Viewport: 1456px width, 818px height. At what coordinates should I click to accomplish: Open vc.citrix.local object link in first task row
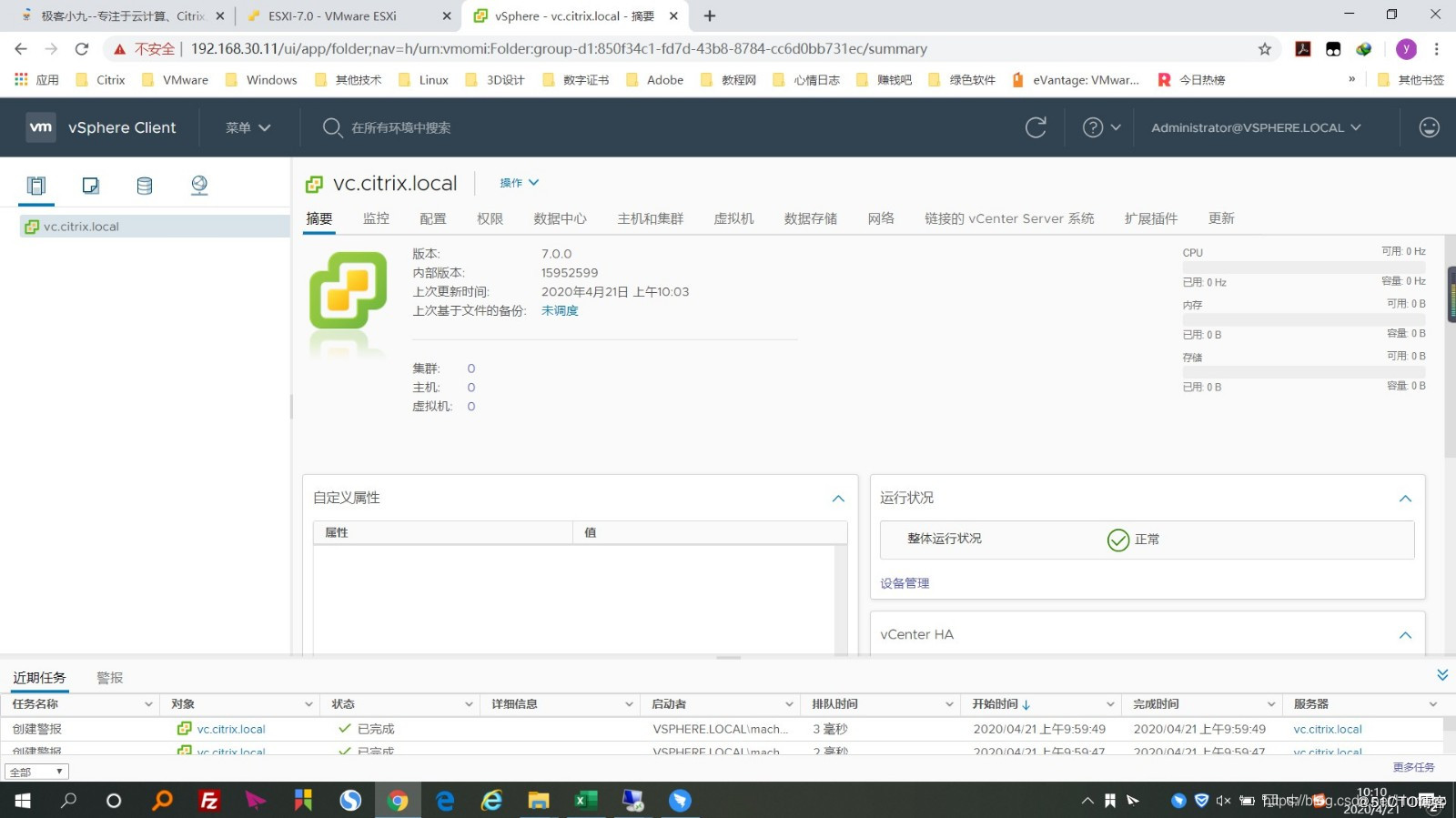pos(231,729)
